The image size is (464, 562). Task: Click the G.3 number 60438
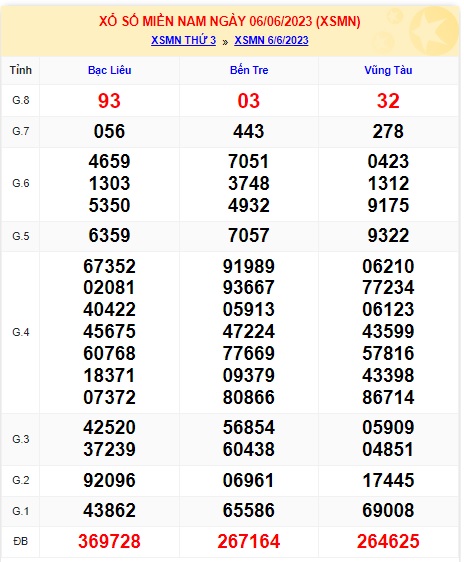click(249, 449)
